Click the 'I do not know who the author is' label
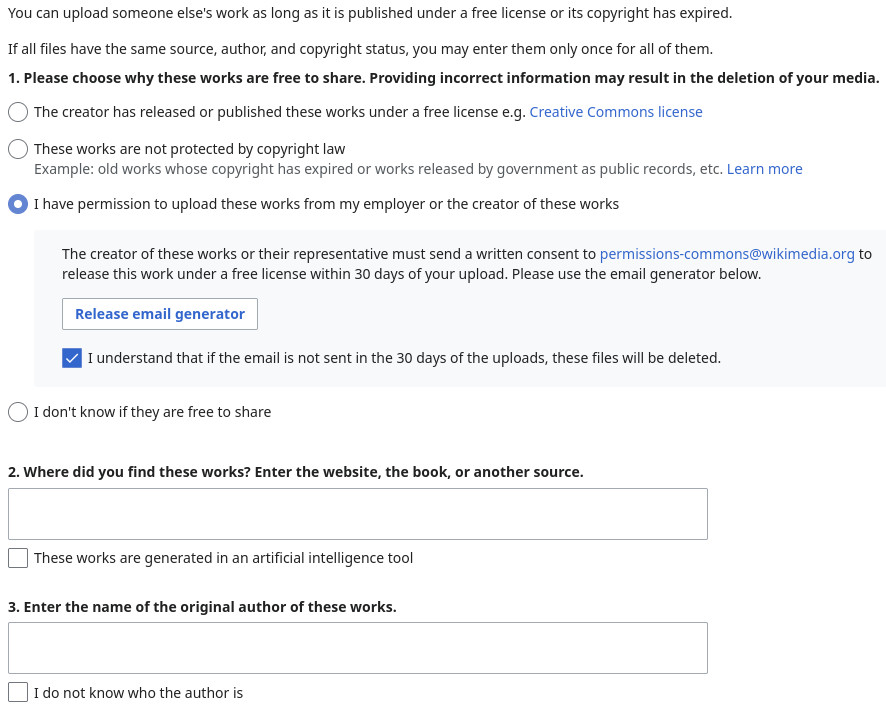Viewport: 886px width, 712px height. point(138,692)
